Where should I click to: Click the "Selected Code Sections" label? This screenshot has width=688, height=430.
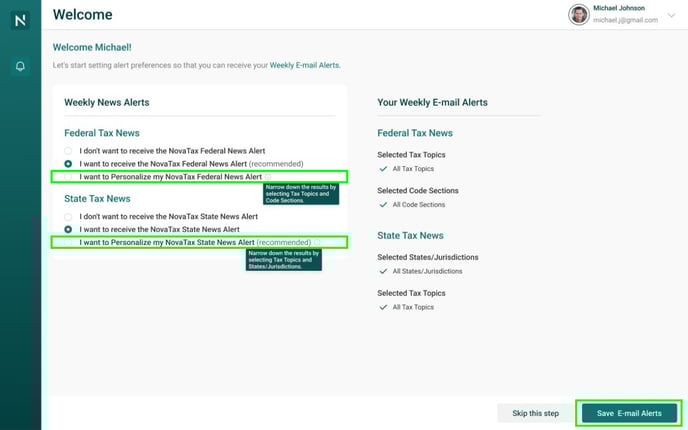click(418, 190)
